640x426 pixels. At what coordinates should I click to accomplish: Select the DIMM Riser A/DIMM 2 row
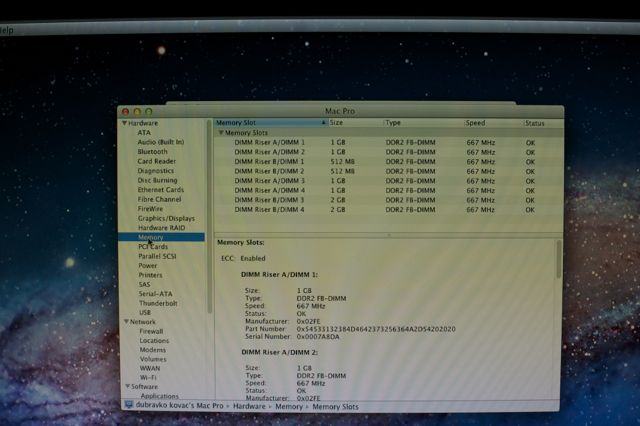[389, 152]
